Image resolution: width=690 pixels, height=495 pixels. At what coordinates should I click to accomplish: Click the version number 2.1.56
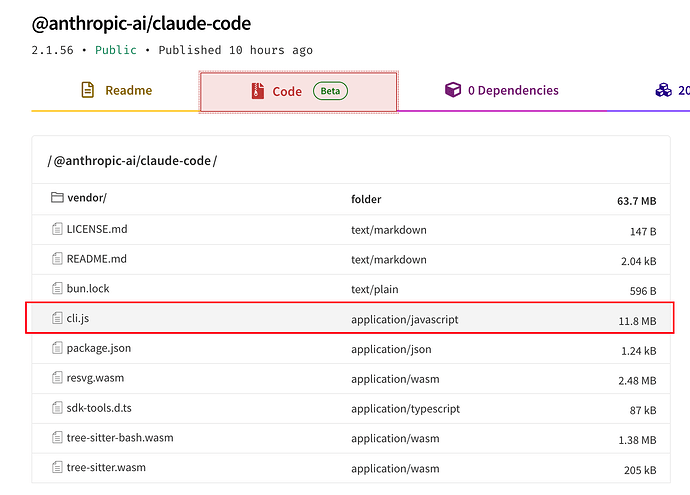click(x=52, y=50)
